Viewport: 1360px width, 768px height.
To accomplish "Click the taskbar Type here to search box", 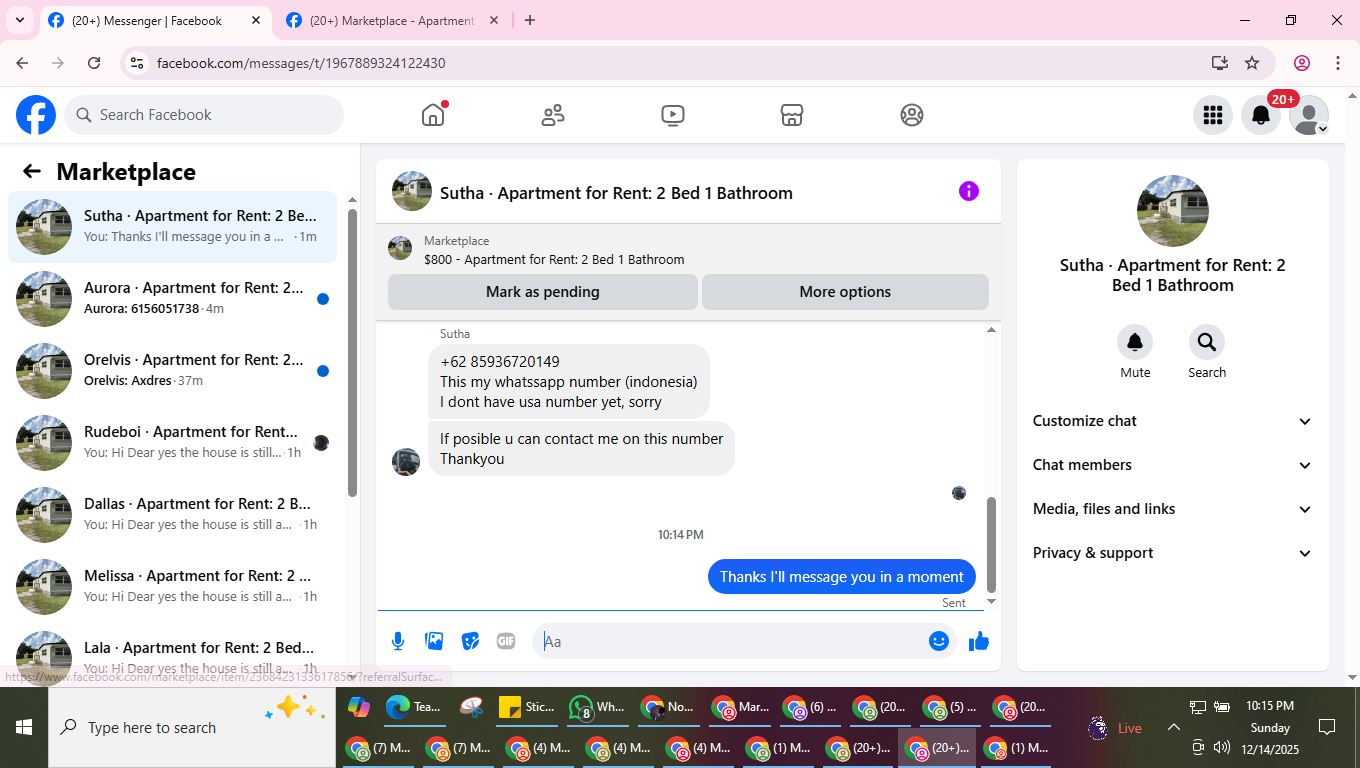I will 192,728.
